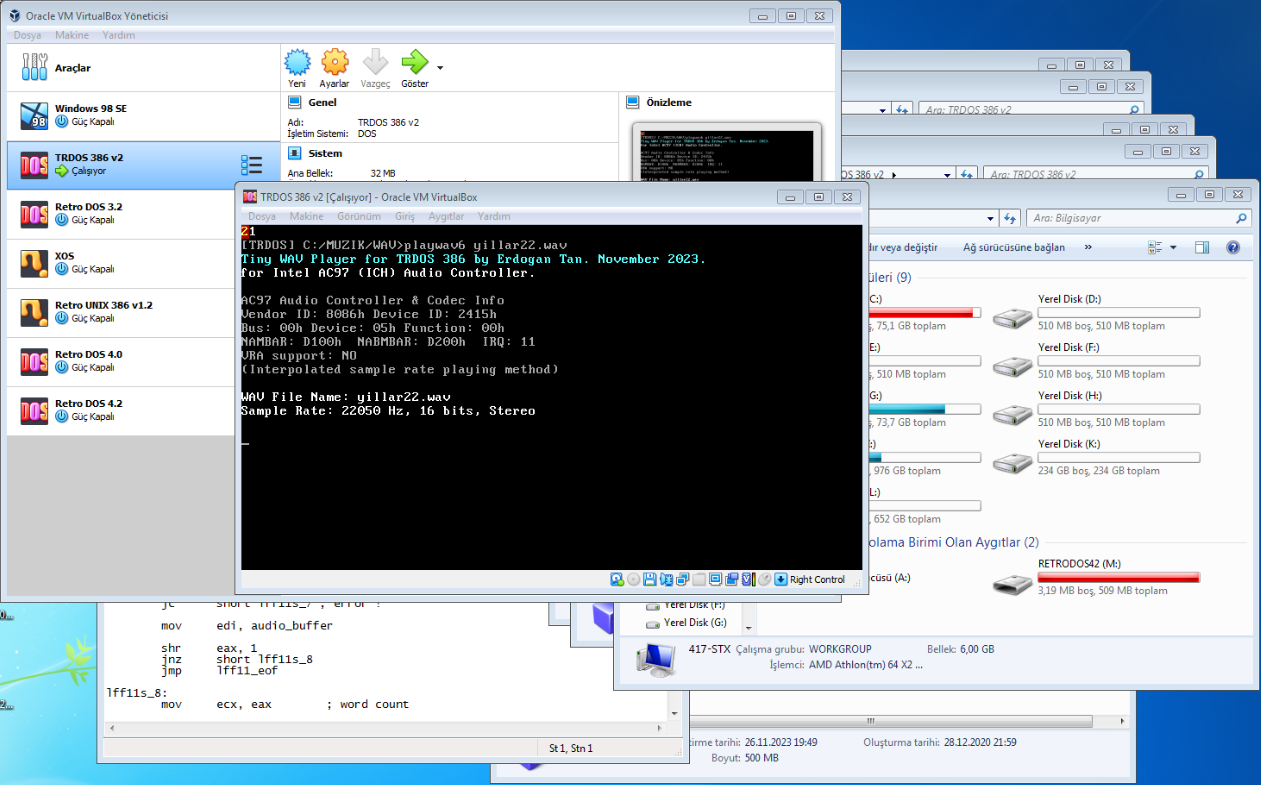Viewport: 1261px width, 785px height.
Task: Click the green Göster arrow icon
Action: point(414,63)
